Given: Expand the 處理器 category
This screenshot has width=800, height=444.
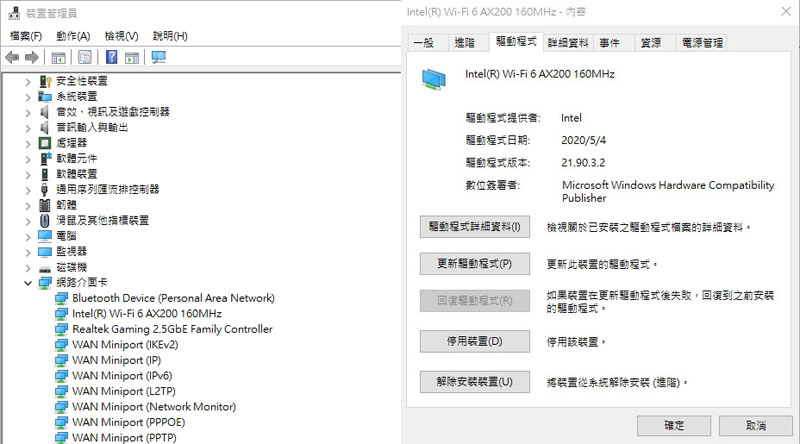Looking at the screenshot, I should click(x=28, y=143).
